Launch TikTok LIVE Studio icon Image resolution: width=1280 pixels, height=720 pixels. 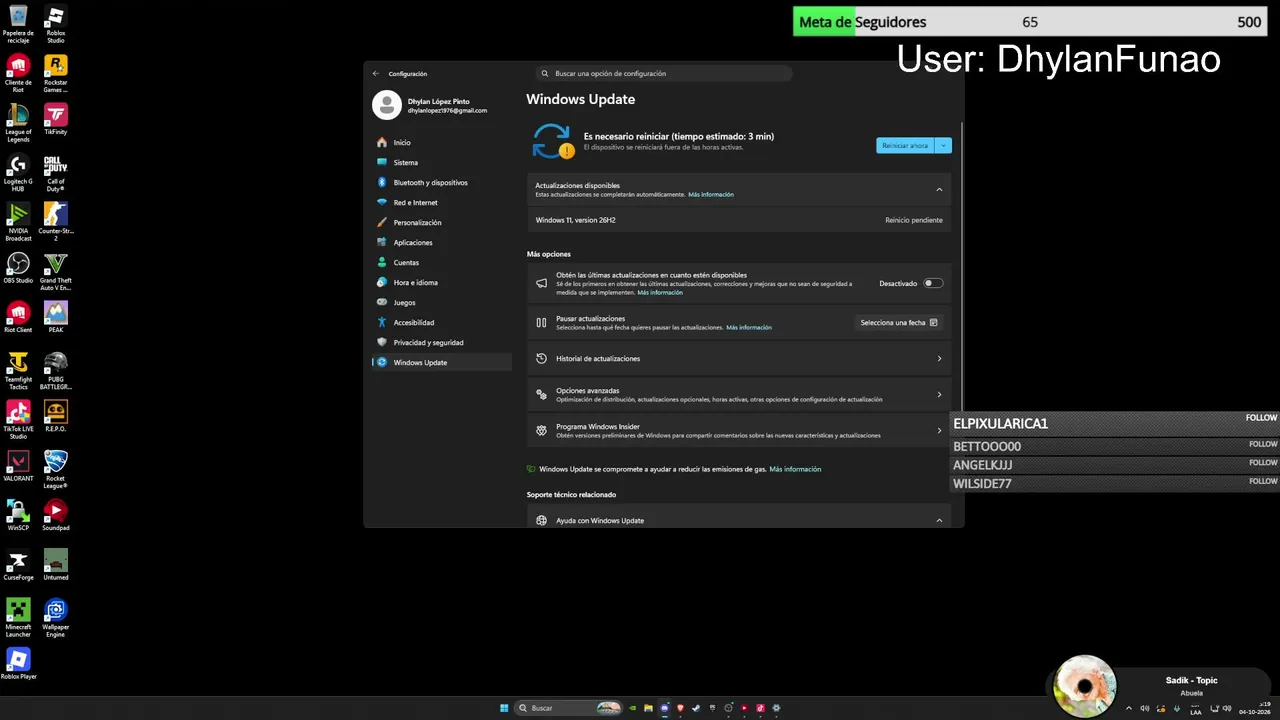(x=18, y=420)
